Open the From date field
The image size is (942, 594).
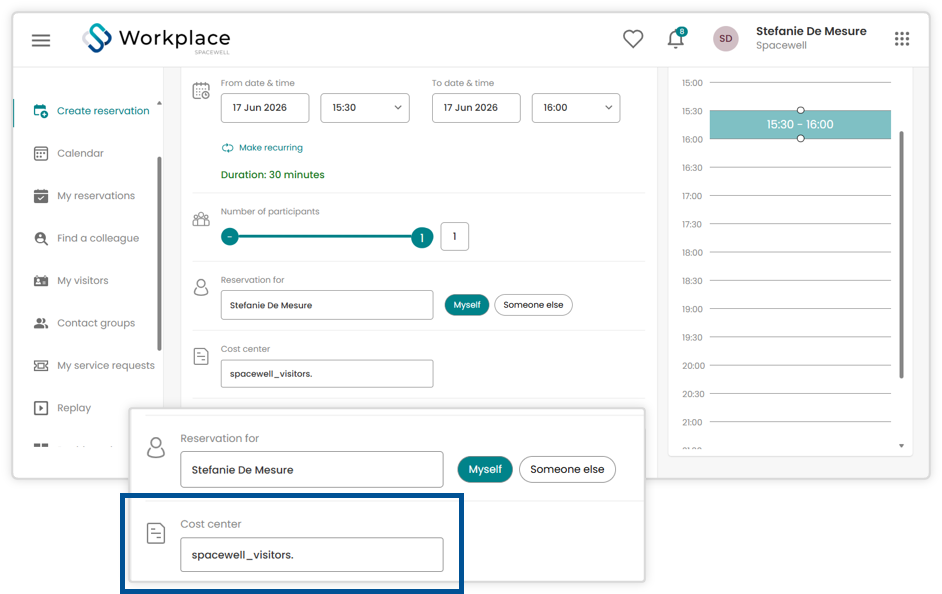click(x=265, y=108)
